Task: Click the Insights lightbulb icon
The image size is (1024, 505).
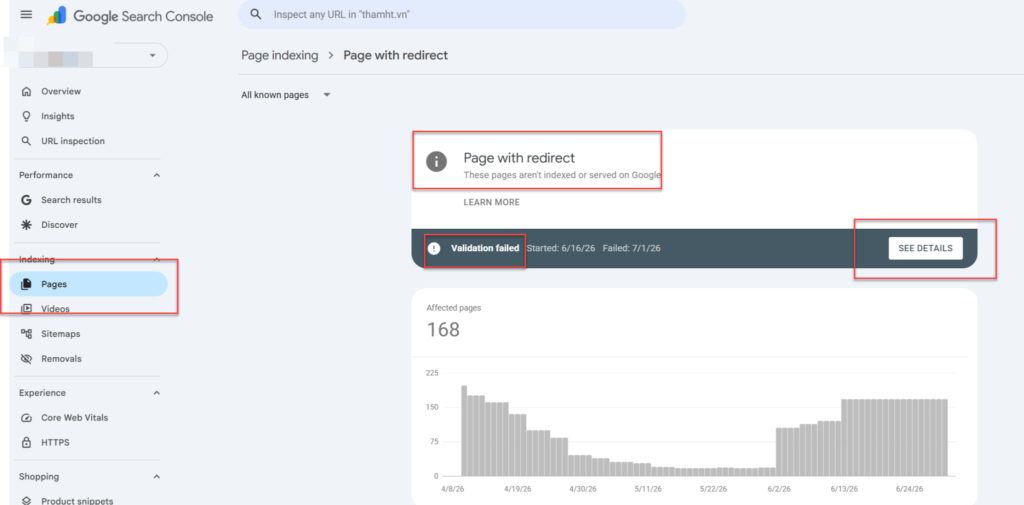Action: pyautogui.click(x=26, y=116)
